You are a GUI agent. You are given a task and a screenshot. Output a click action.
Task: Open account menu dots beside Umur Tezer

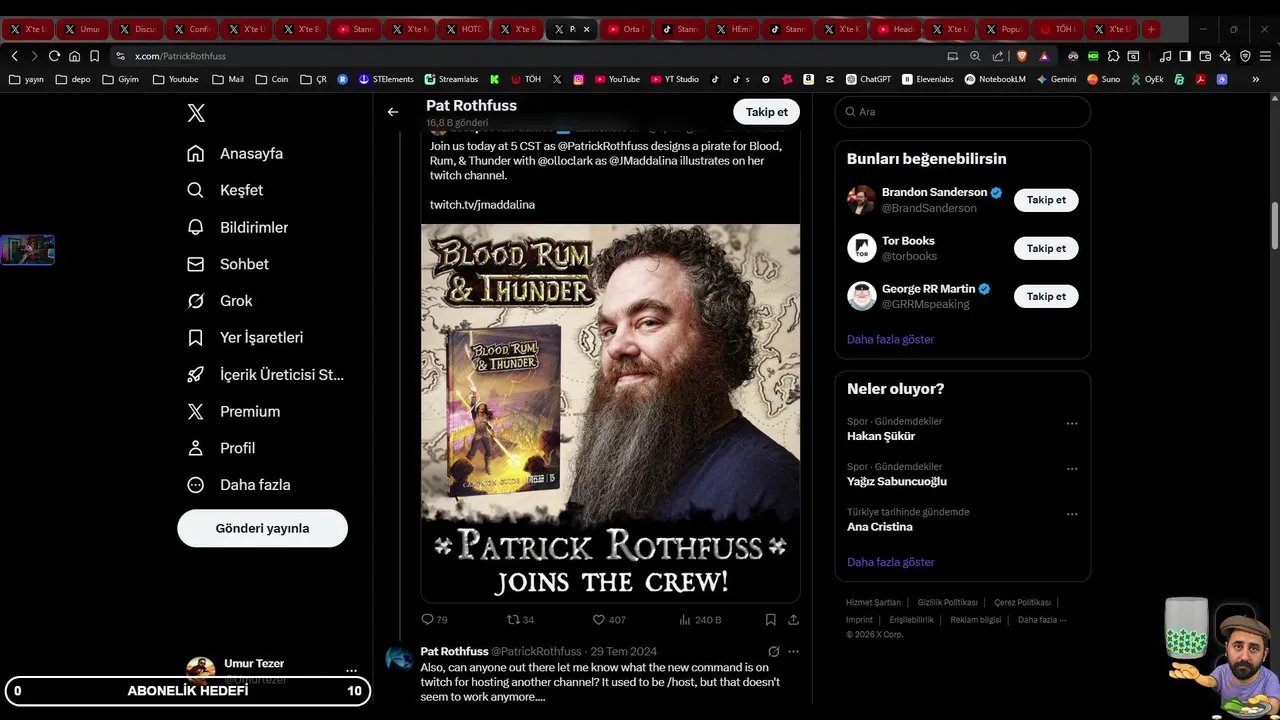351,670
